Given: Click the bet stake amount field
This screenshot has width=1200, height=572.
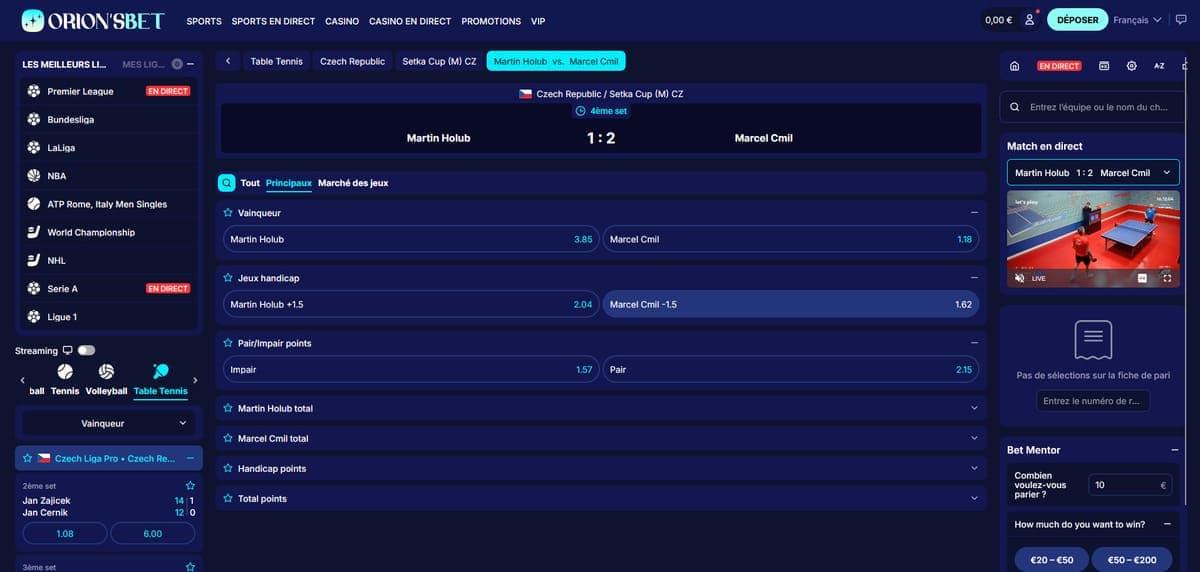Looking at the screenshot, I should tap(1129, 485).
